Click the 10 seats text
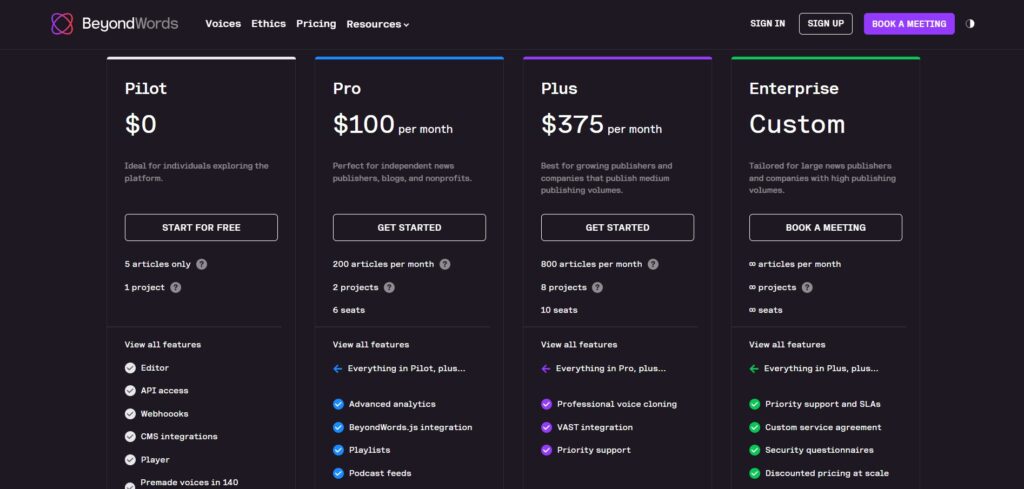The width and height of the screenshot is (1024, 489). pyautogui.click(x=559, y=310)
